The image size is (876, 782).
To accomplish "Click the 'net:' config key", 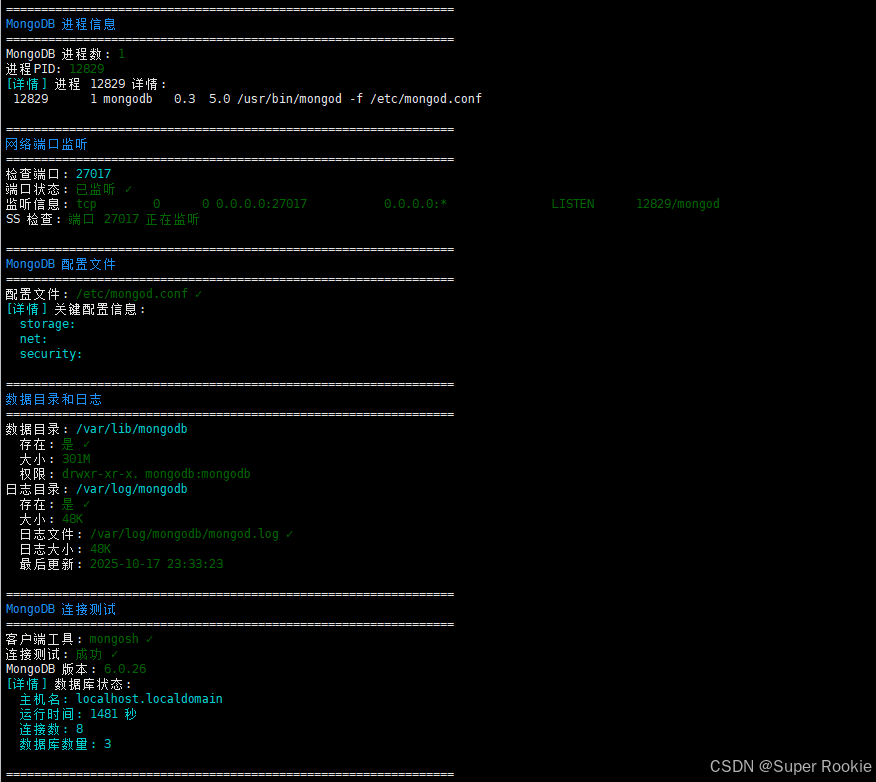I will (33, 339).
